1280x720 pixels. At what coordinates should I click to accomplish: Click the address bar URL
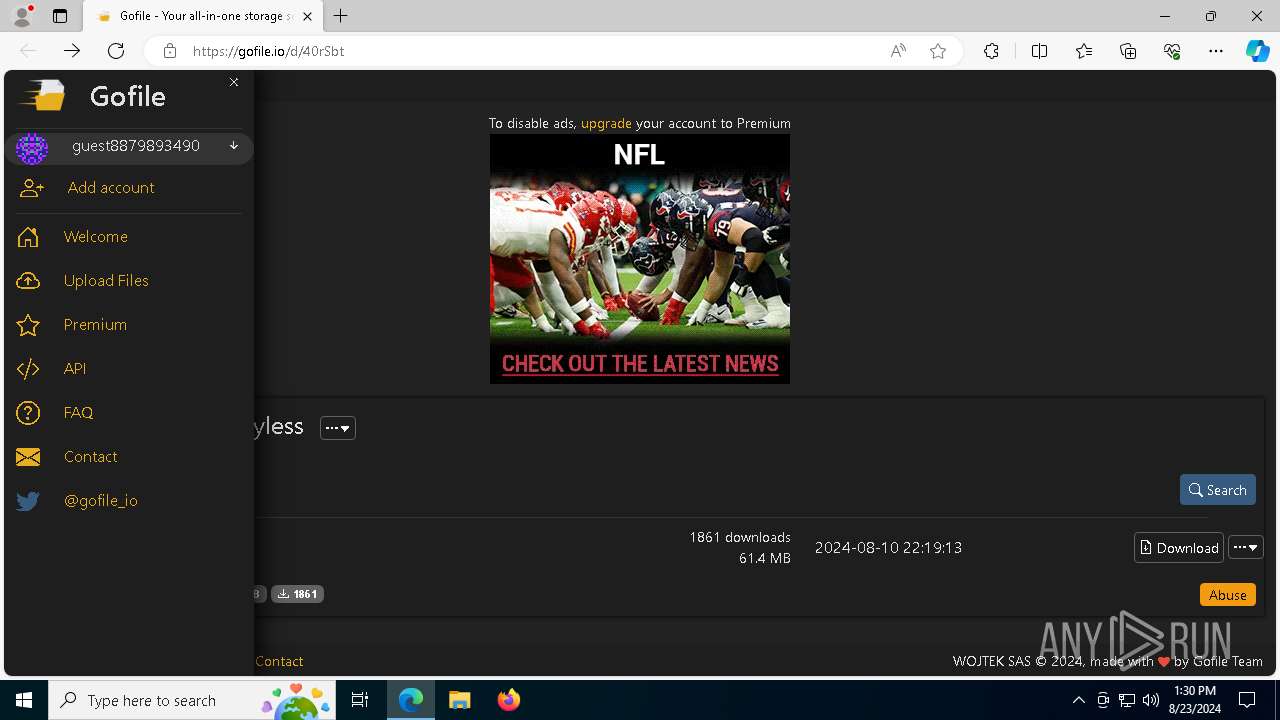point(268,51)
